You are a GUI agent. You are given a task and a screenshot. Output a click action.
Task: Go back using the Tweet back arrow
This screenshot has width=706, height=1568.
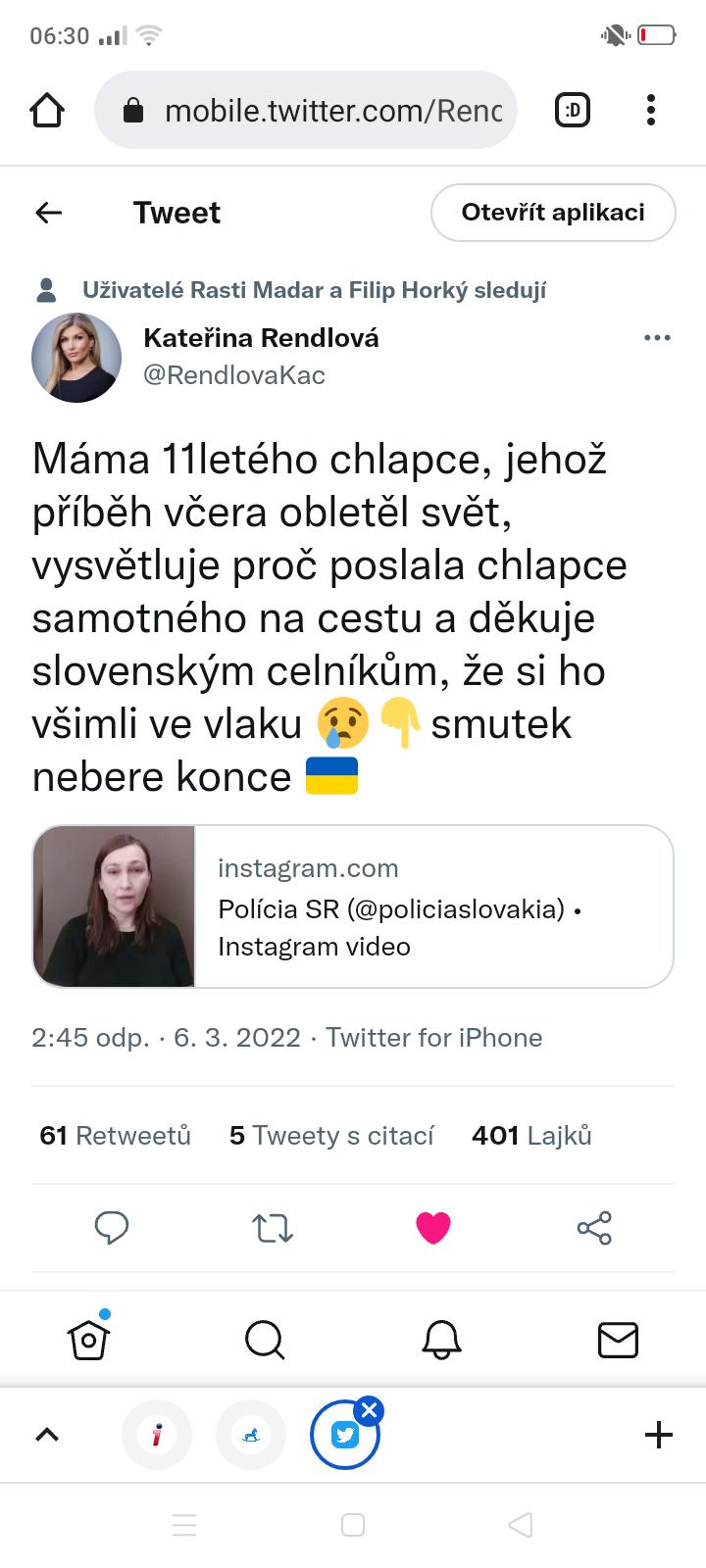click(49, 213)
